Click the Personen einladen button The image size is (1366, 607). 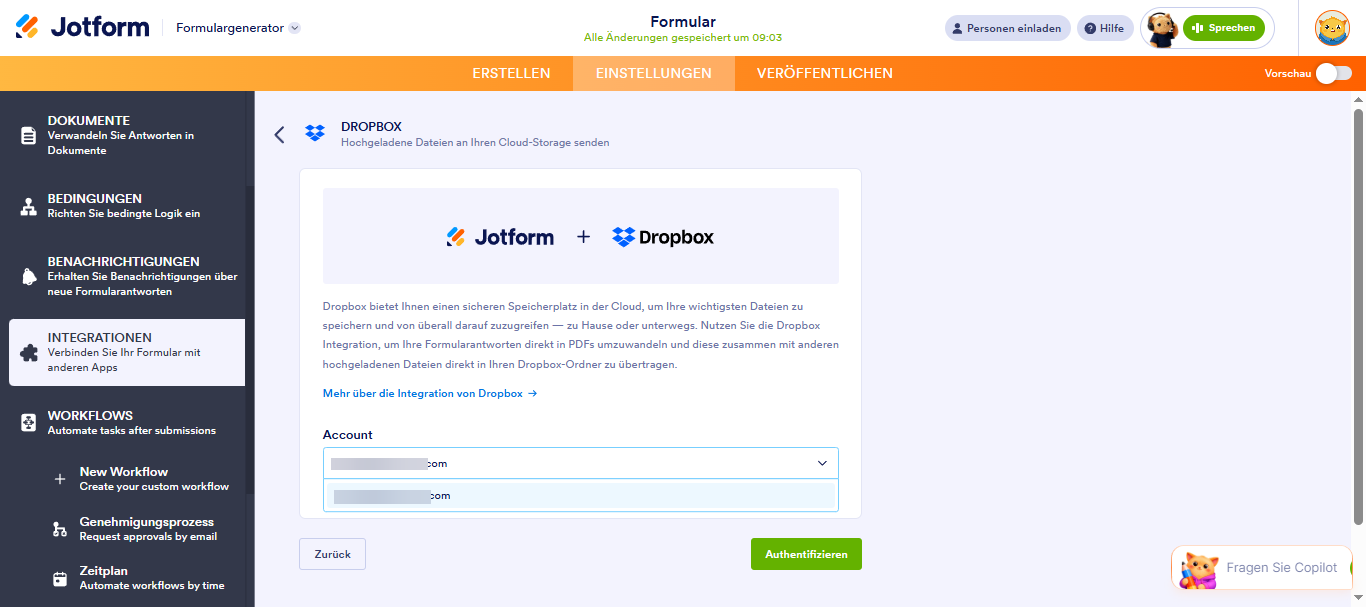pyautogui.click(x=1008, y=28)
